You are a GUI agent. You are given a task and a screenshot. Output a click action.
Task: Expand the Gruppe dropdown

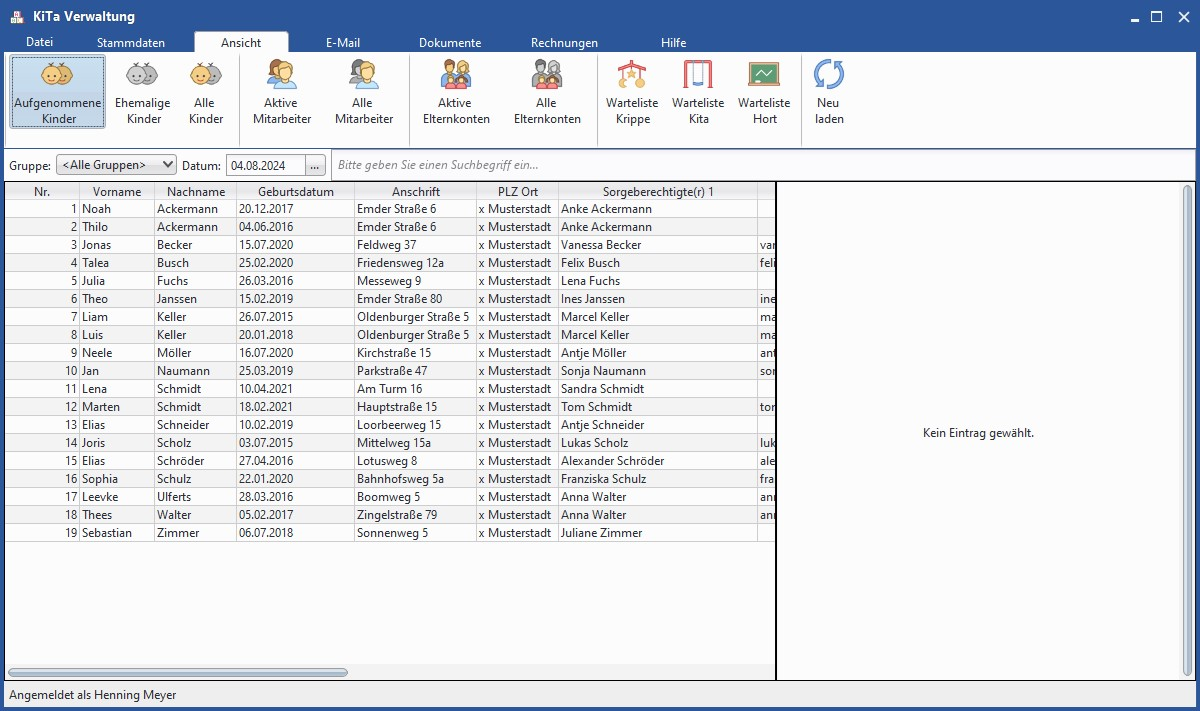(x=116, y=165)
